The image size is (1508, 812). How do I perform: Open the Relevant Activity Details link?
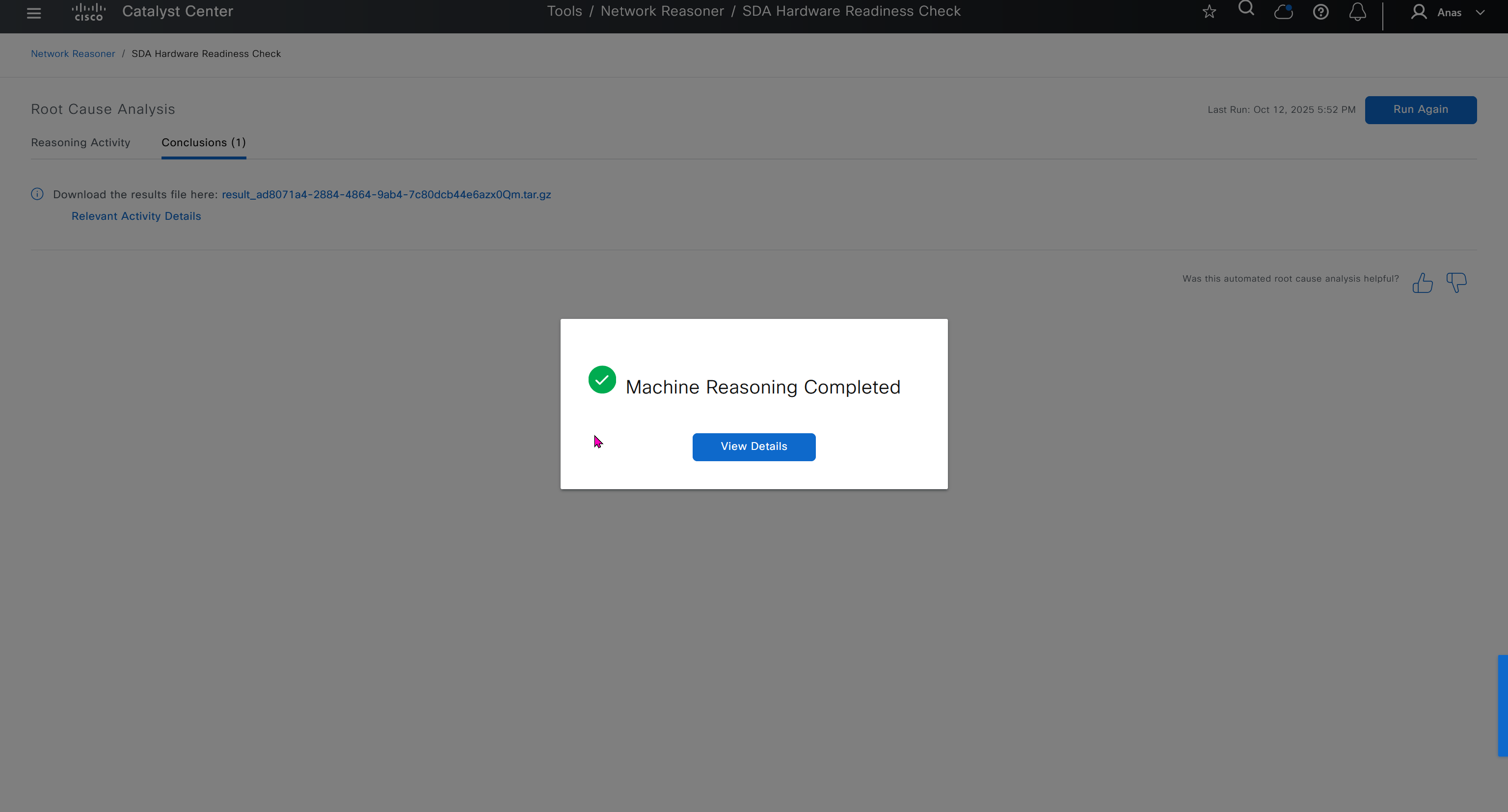pyautogui.click(x=136, y=216)
